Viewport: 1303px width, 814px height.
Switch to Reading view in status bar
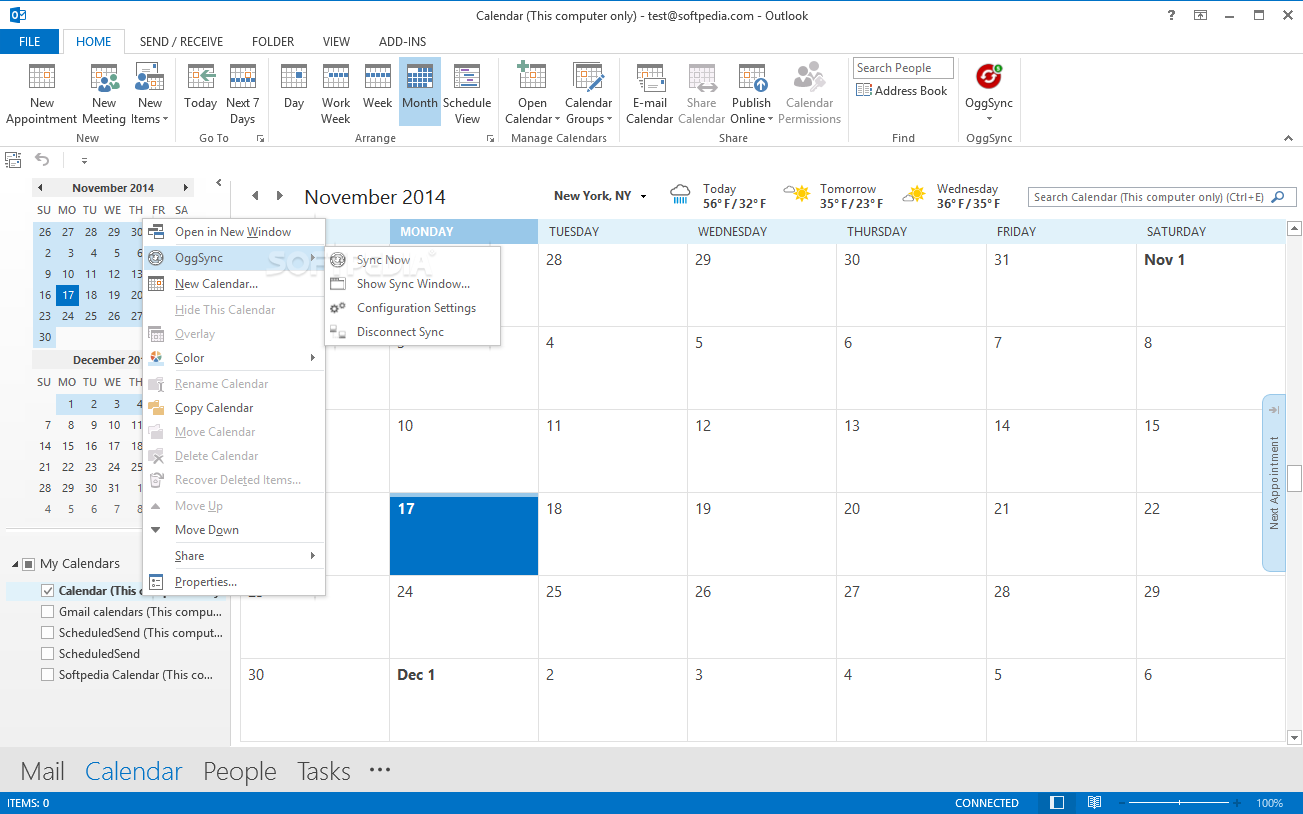[1095, 803]
